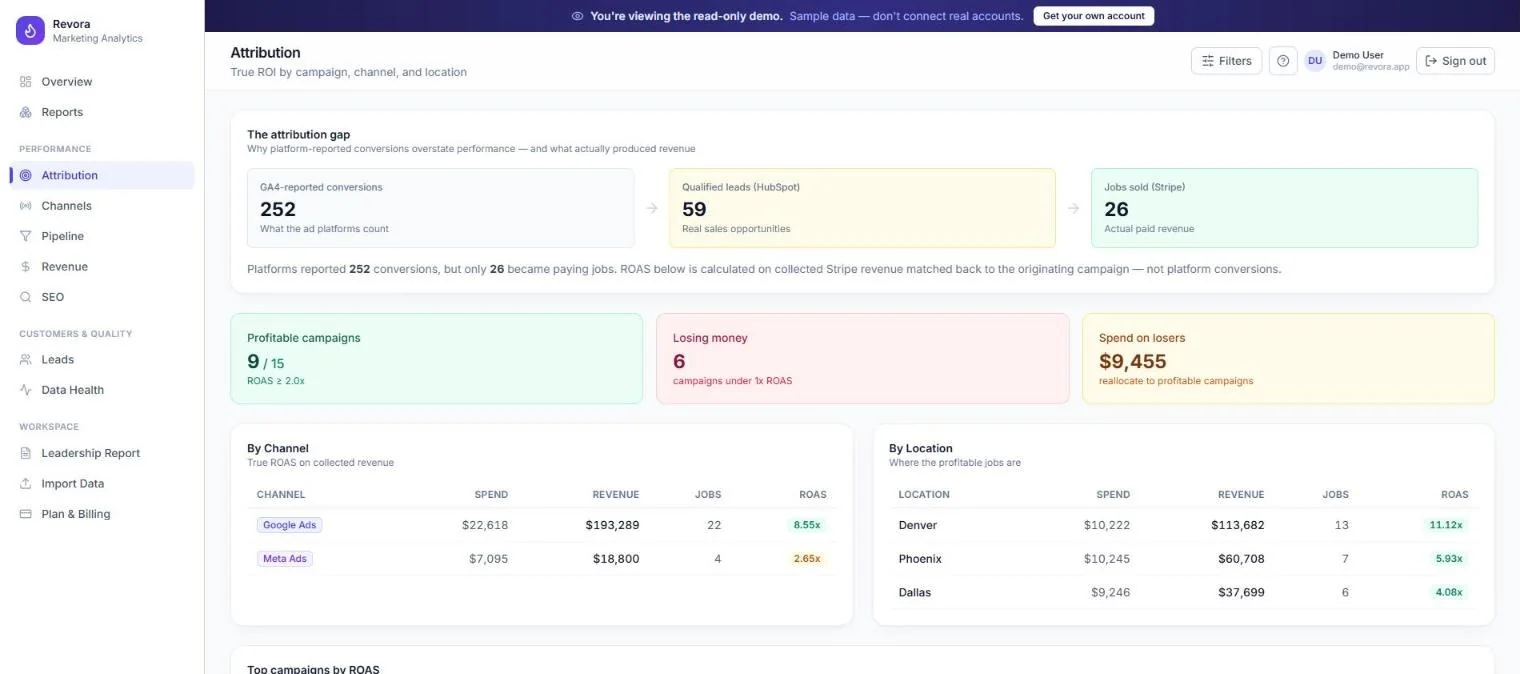Click the demo@revora.app email text
1520x674 pixels.
tap(1371, 67)
